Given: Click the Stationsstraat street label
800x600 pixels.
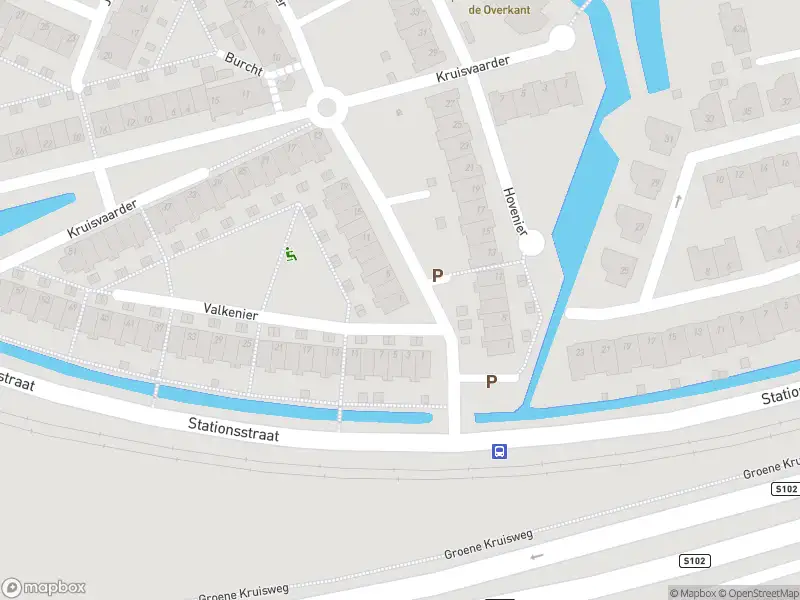Looking at the screenshot, I should tap(234, 429).
